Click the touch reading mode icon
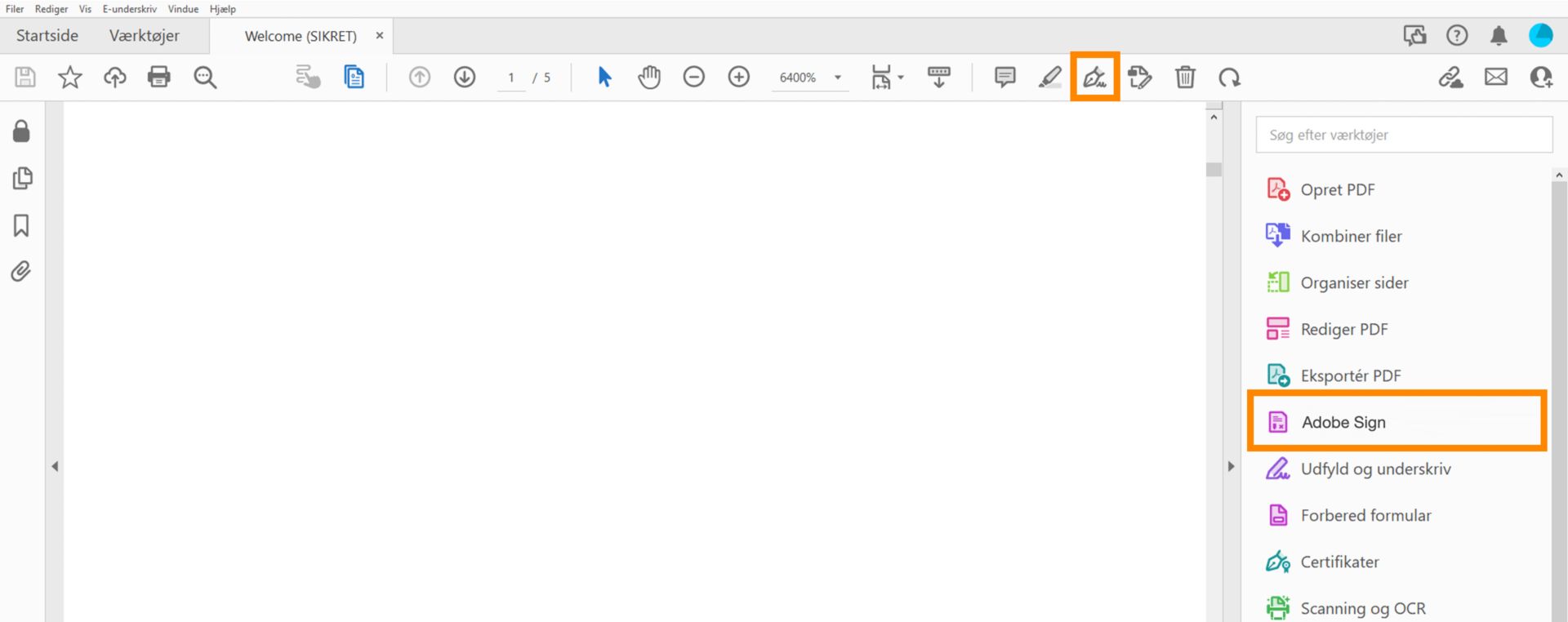 point(308,78)
